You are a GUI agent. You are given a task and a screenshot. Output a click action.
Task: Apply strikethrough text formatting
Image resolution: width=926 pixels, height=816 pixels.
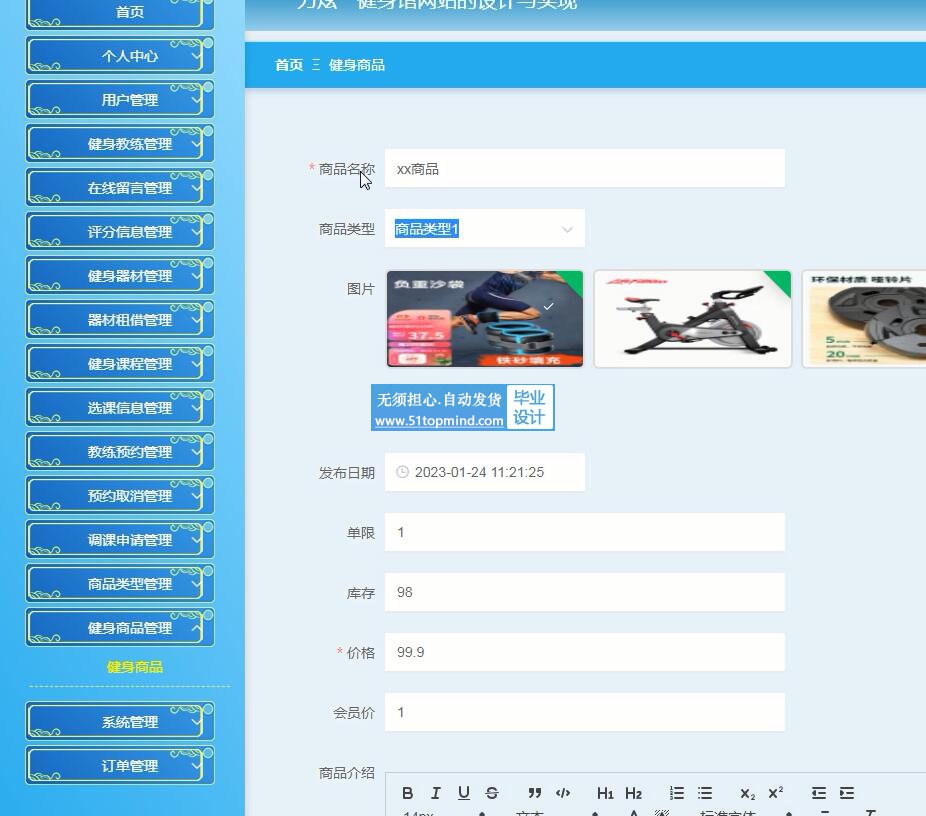[491, 793]
